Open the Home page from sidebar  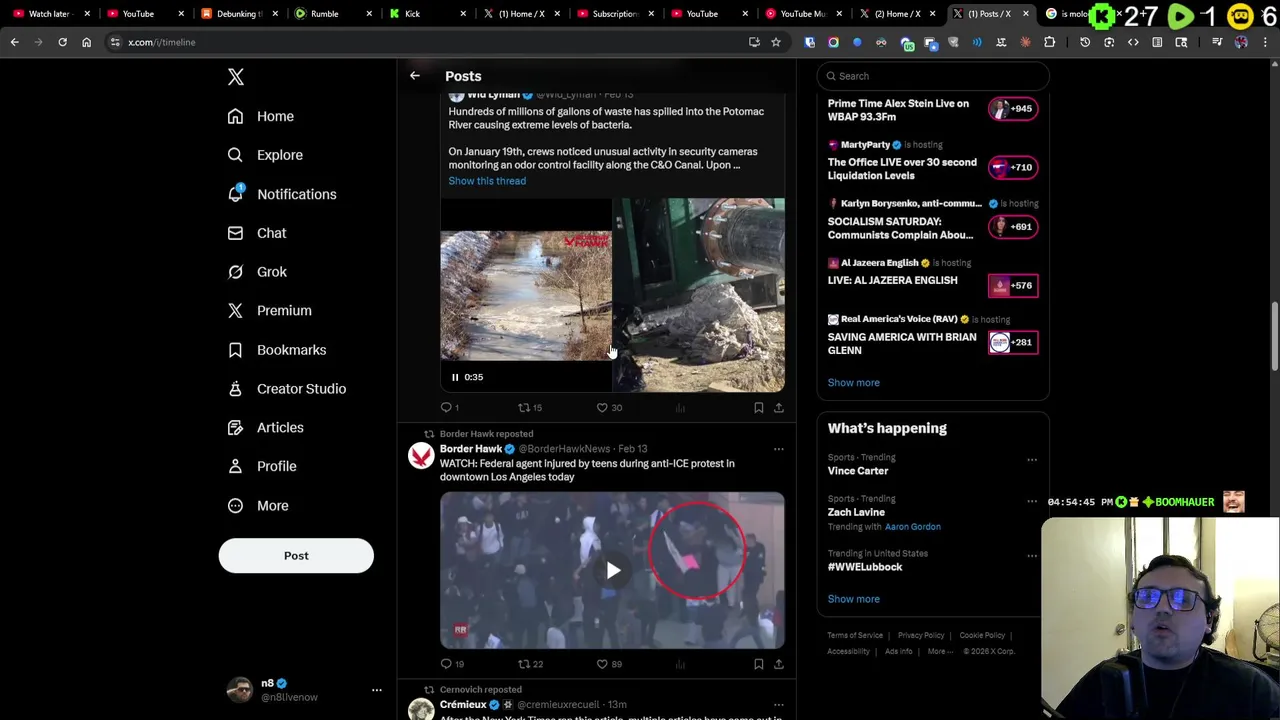click(x=260, y=116)
